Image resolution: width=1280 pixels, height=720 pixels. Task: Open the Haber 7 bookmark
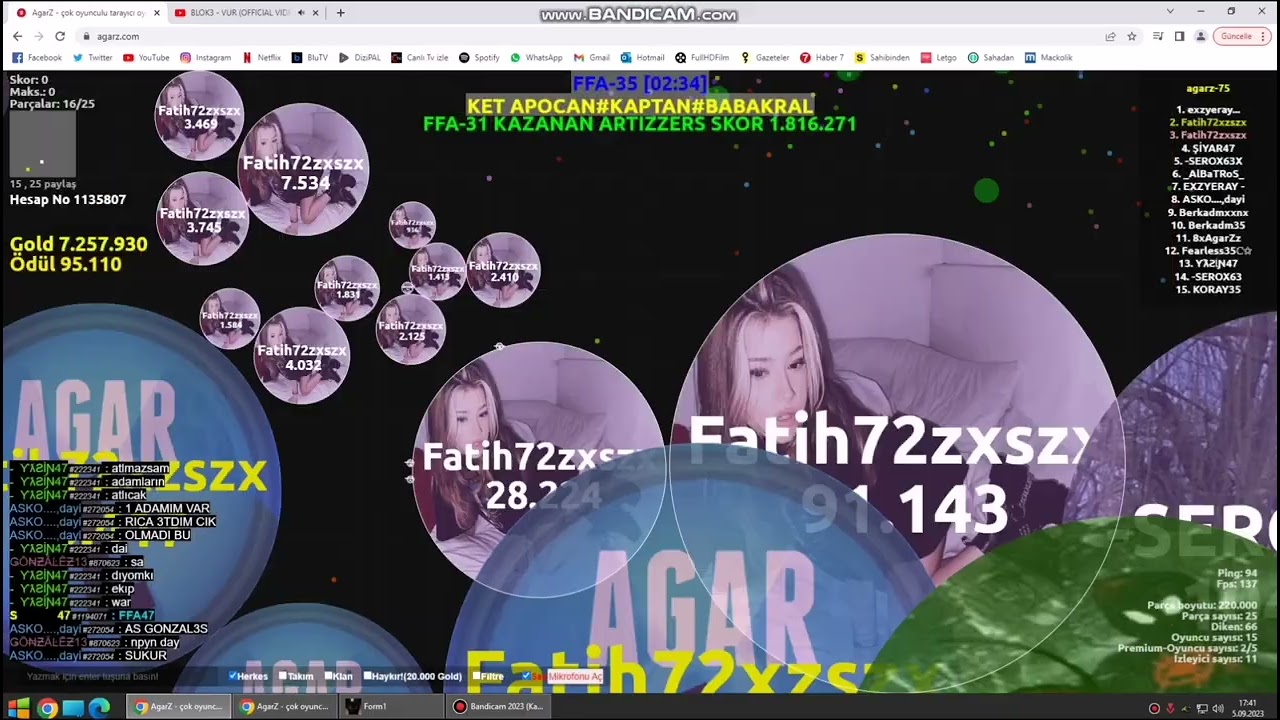click(x=822, y=58)
